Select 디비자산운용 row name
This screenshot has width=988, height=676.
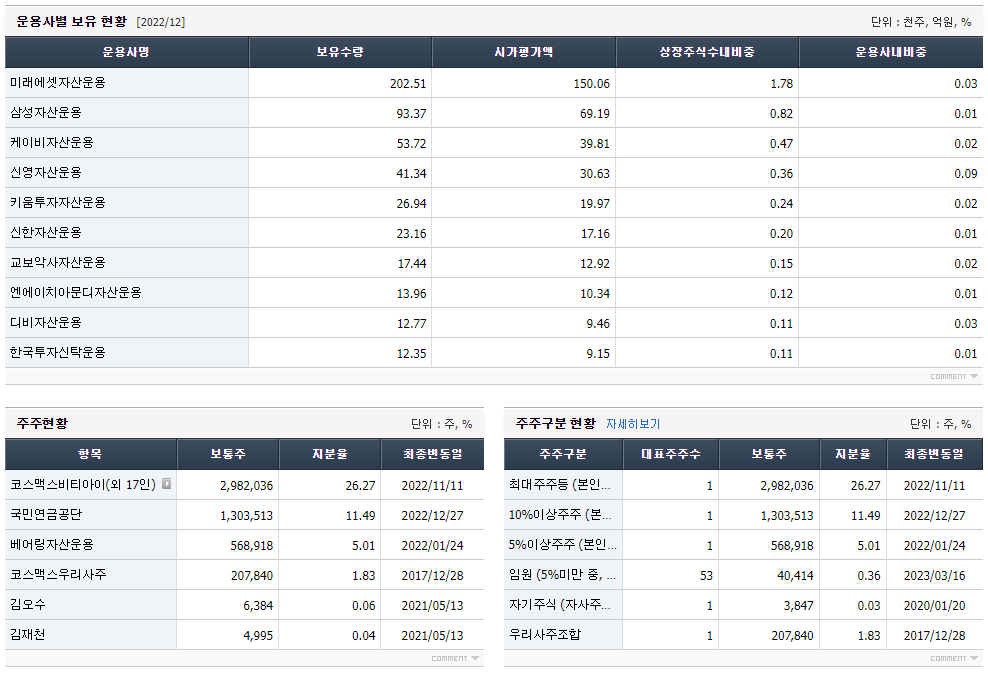click(46, 323)
